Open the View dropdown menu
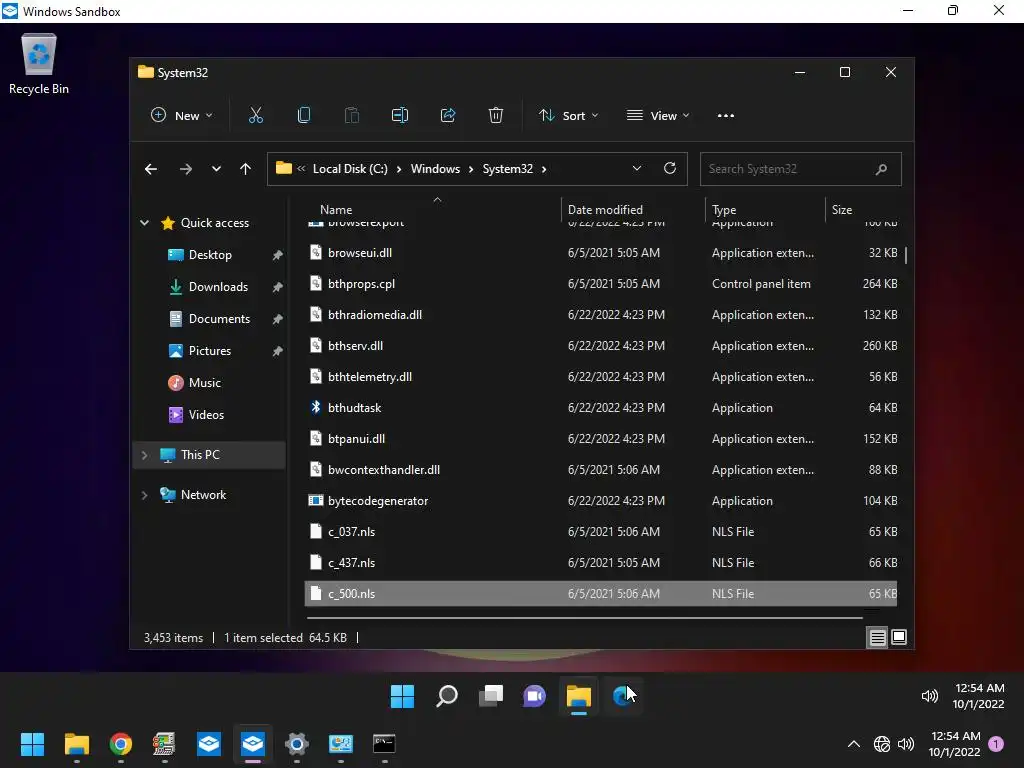Image resolution: width=1024 pixels, height=768 pixels. tap(658, 116)
